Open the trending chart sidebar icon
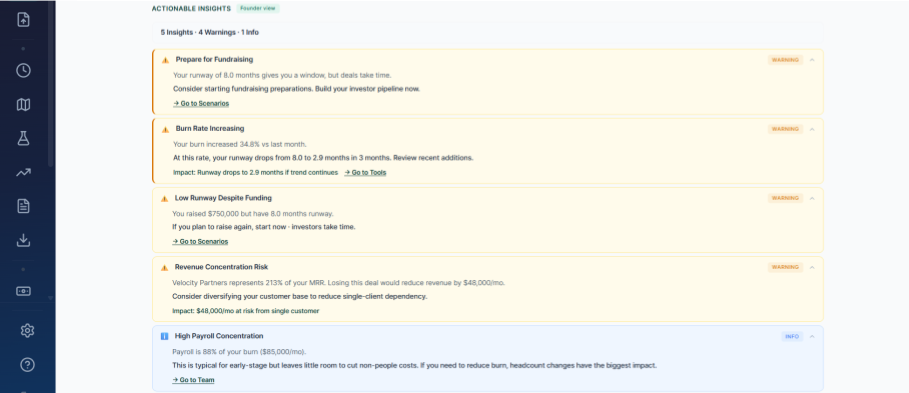 [x=23, y=172]
